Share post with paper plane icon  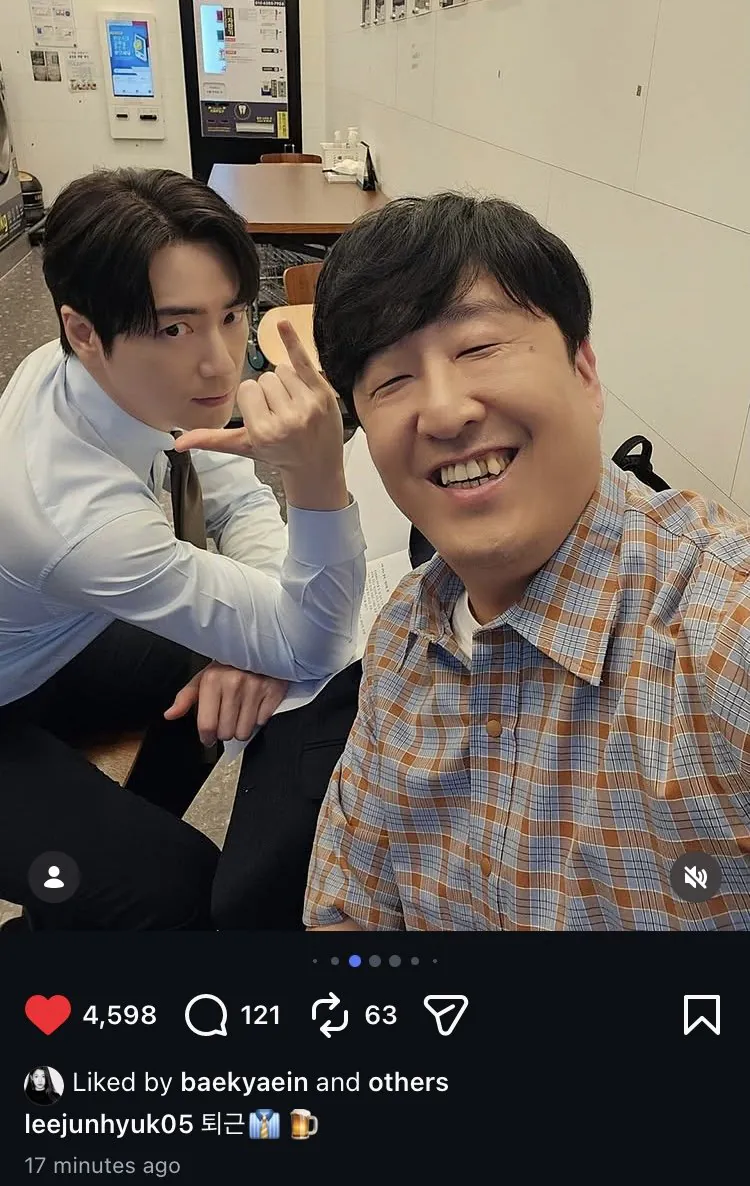(446, 1014)
